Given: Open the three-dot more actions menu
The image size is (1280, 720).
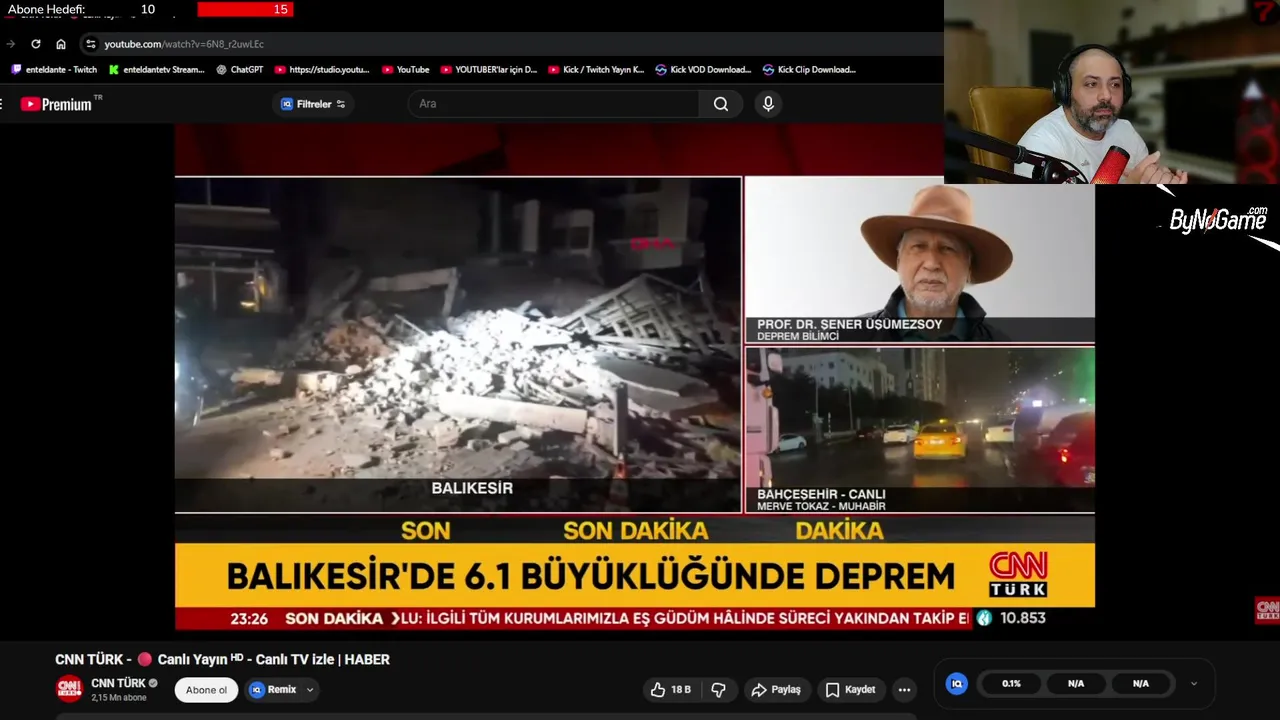Looking at the screenshot, I should [x=905, y=690].
